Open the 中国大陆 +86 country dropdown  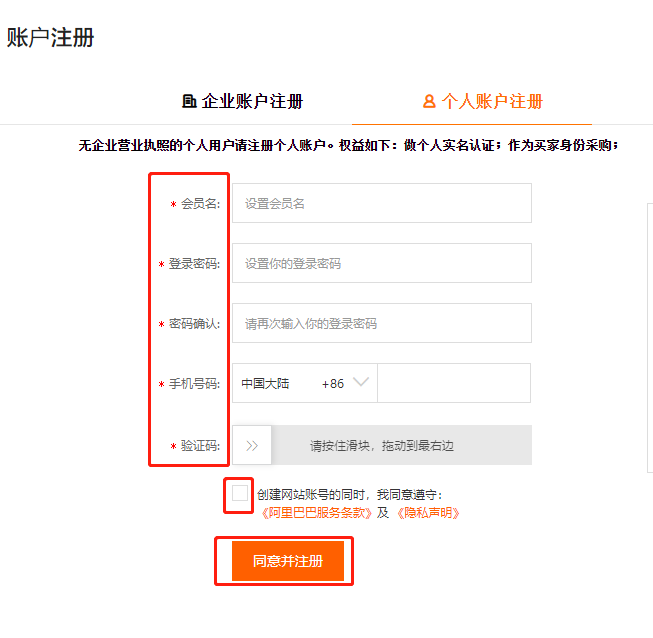coord(304,383)
